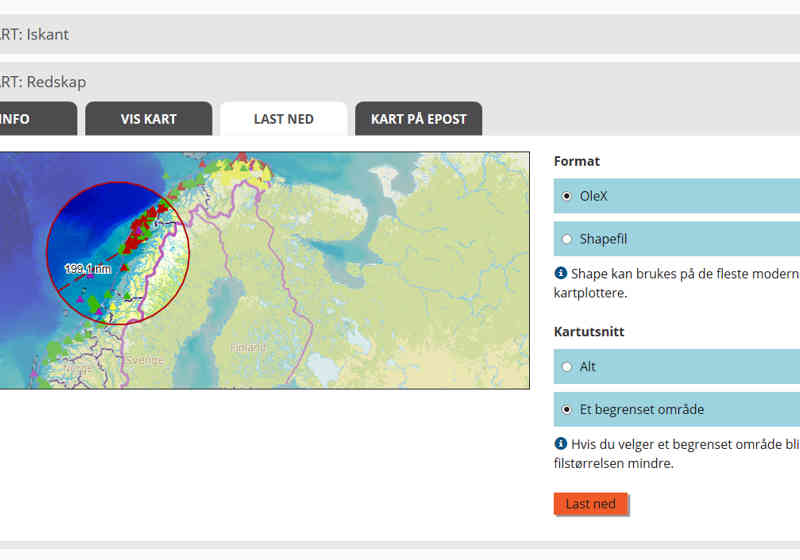Click the 193.1 nm radius label

(x=87, y=269)
